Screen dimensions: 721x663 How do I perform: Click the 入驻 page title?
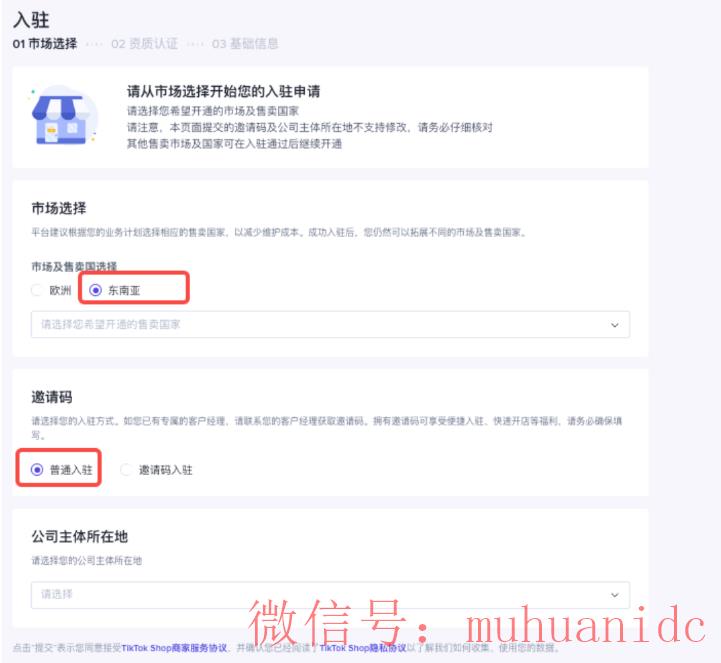tap(31, 20)
